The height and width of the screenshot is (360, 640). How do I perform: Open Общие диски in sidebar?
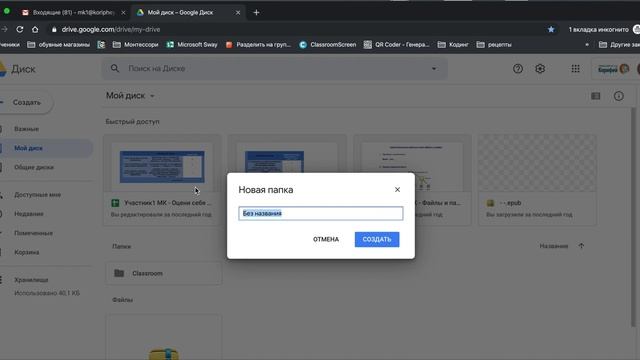click(34, 167)
